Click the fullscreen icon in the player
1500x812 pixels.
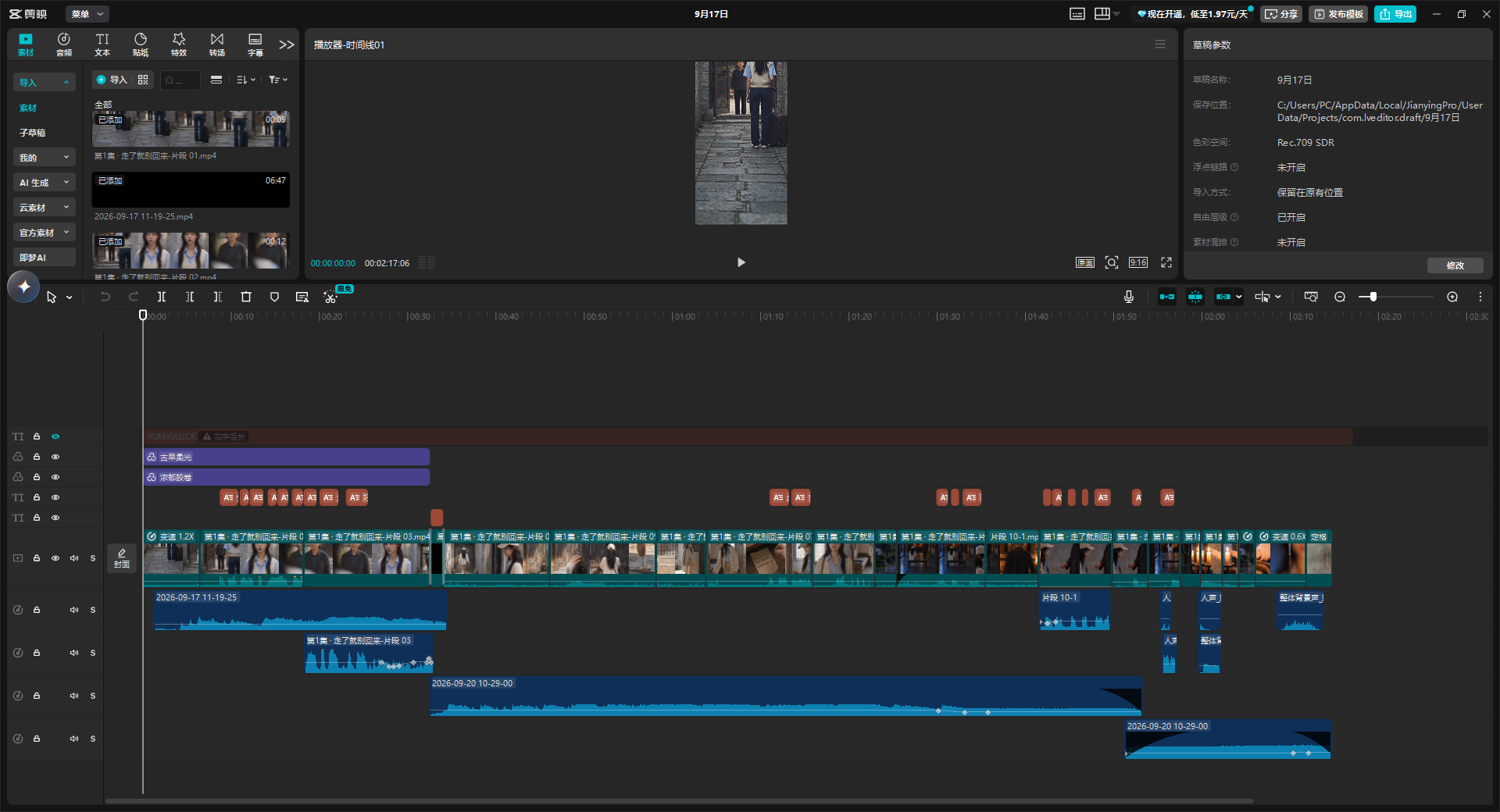point(1166,262)
